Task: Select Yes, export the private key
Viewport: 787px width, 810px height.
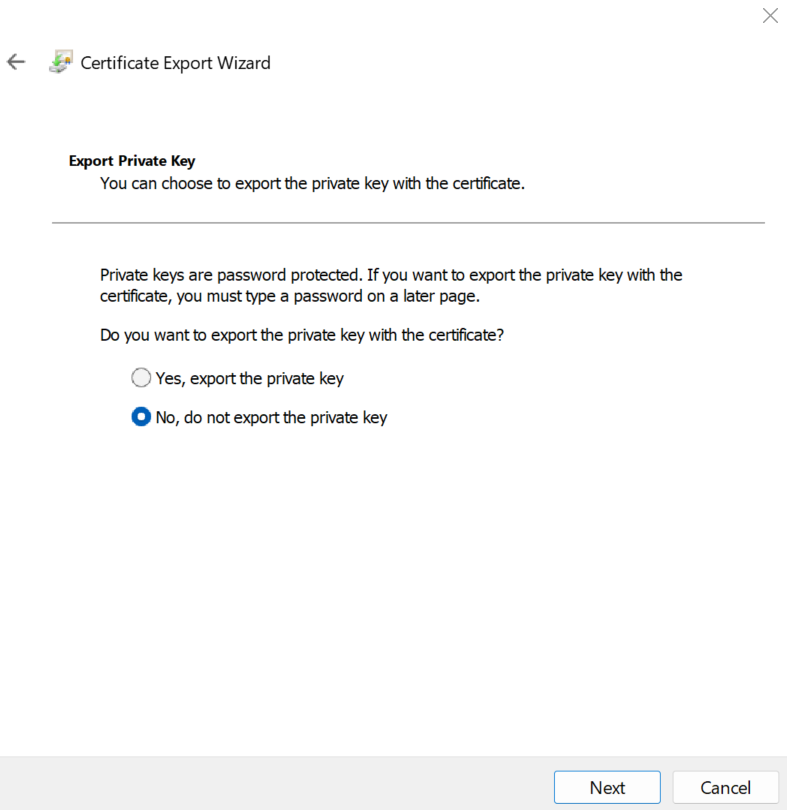Action: pos(237,378)
